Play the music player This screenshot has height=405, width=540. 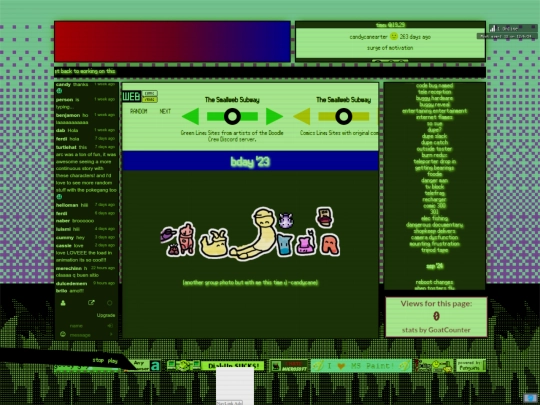tap(113, 361)
